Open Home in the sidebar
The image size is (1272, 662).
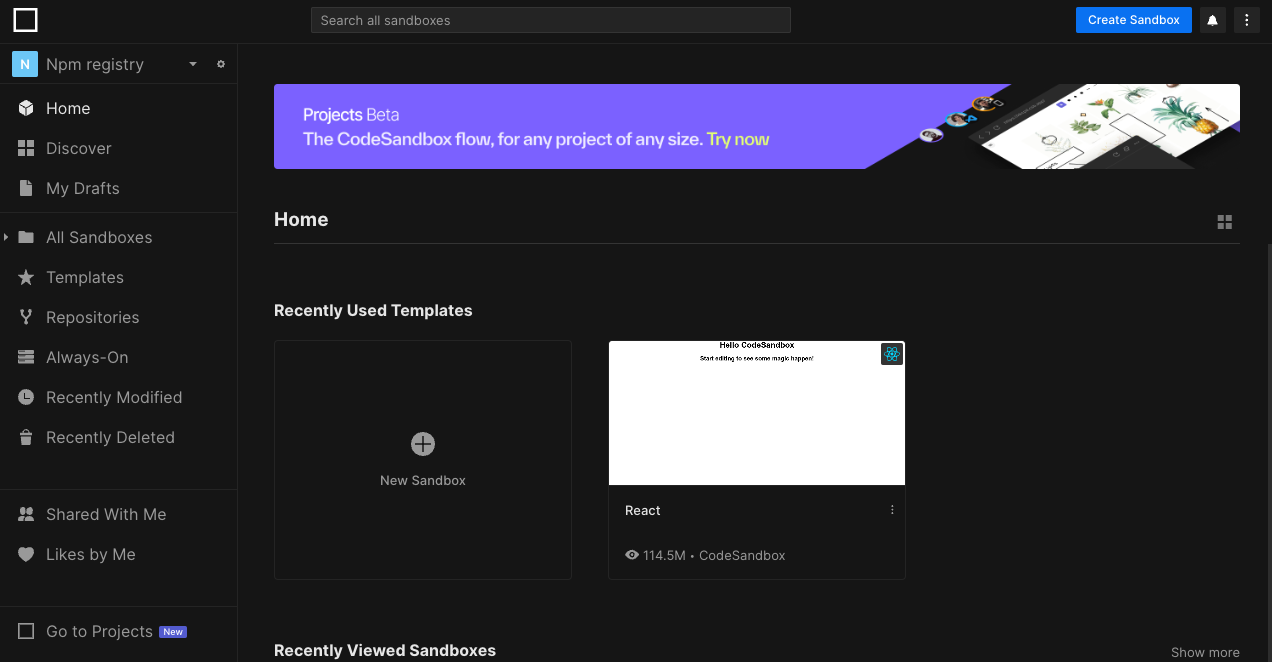coord(118,108)
